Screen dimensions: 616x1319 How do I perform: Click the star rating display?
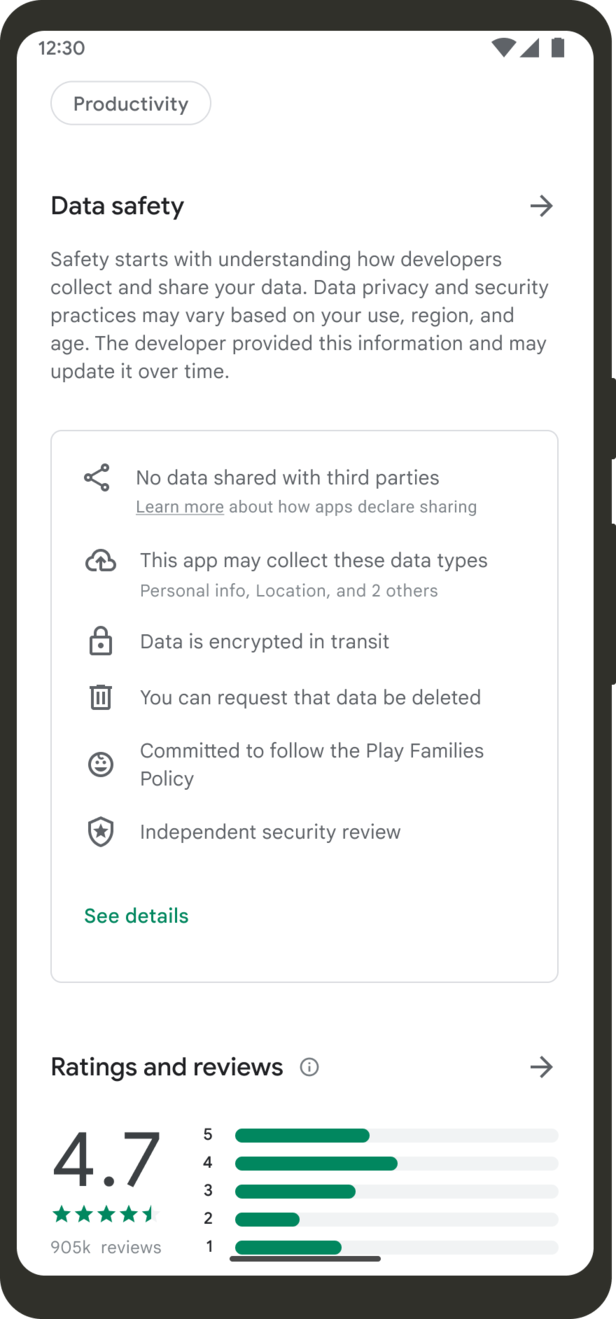(105, 1213)
